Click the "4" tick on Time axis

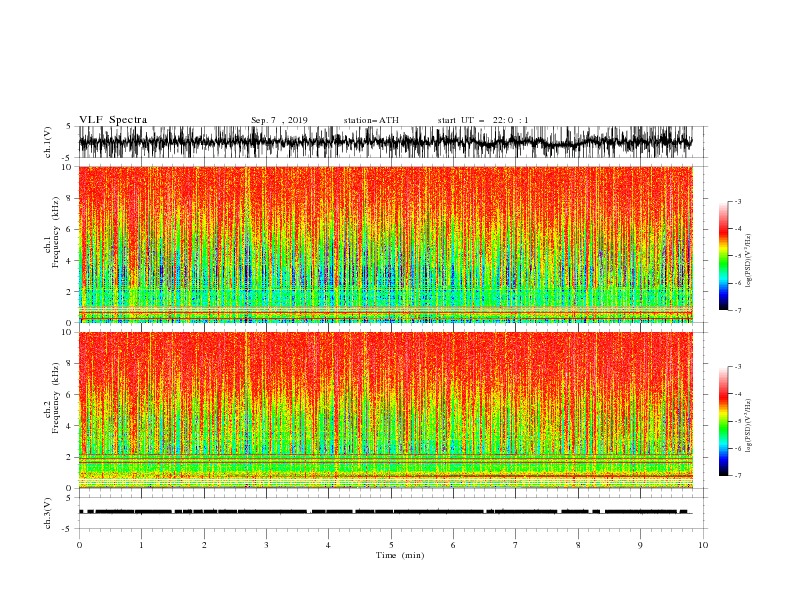pyautogui.click(x=328, y=545)
